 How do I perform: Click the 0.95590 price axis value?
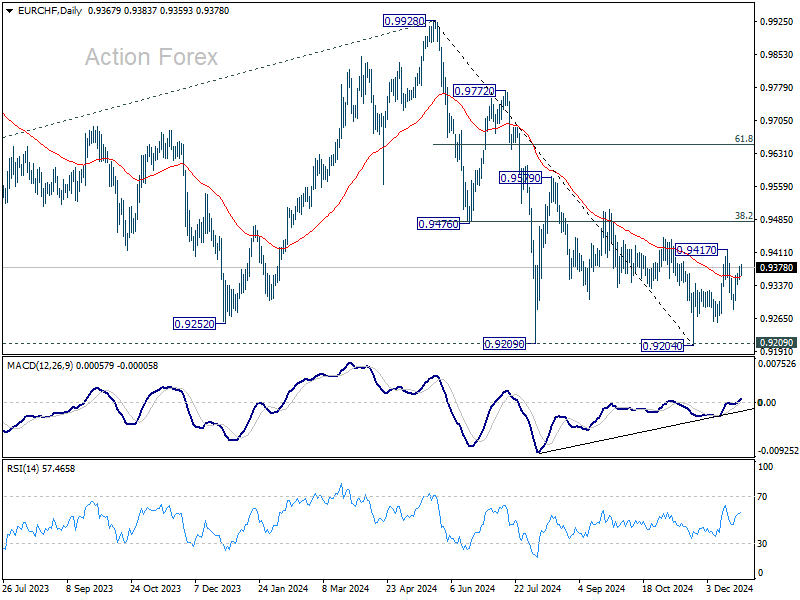tap(777, 187)
